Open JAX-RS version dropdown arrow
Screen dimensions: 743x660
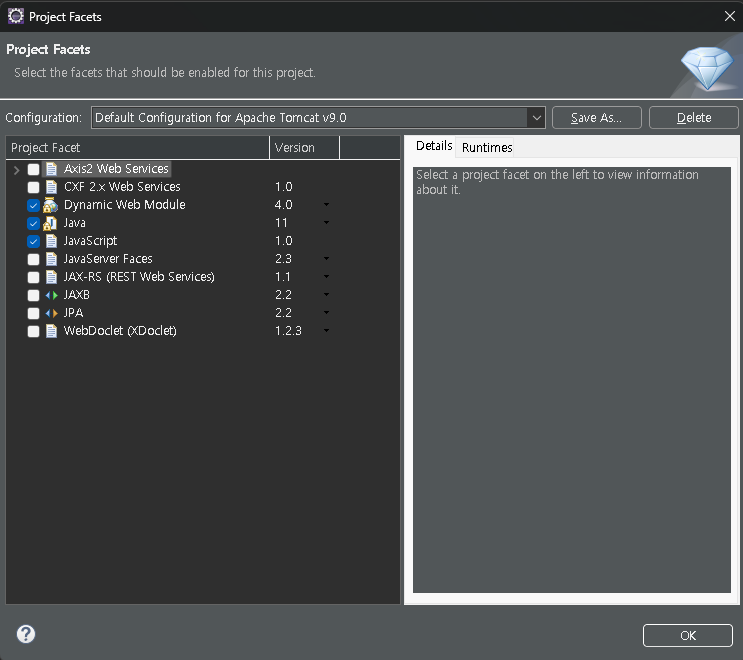tap(326, 277)
